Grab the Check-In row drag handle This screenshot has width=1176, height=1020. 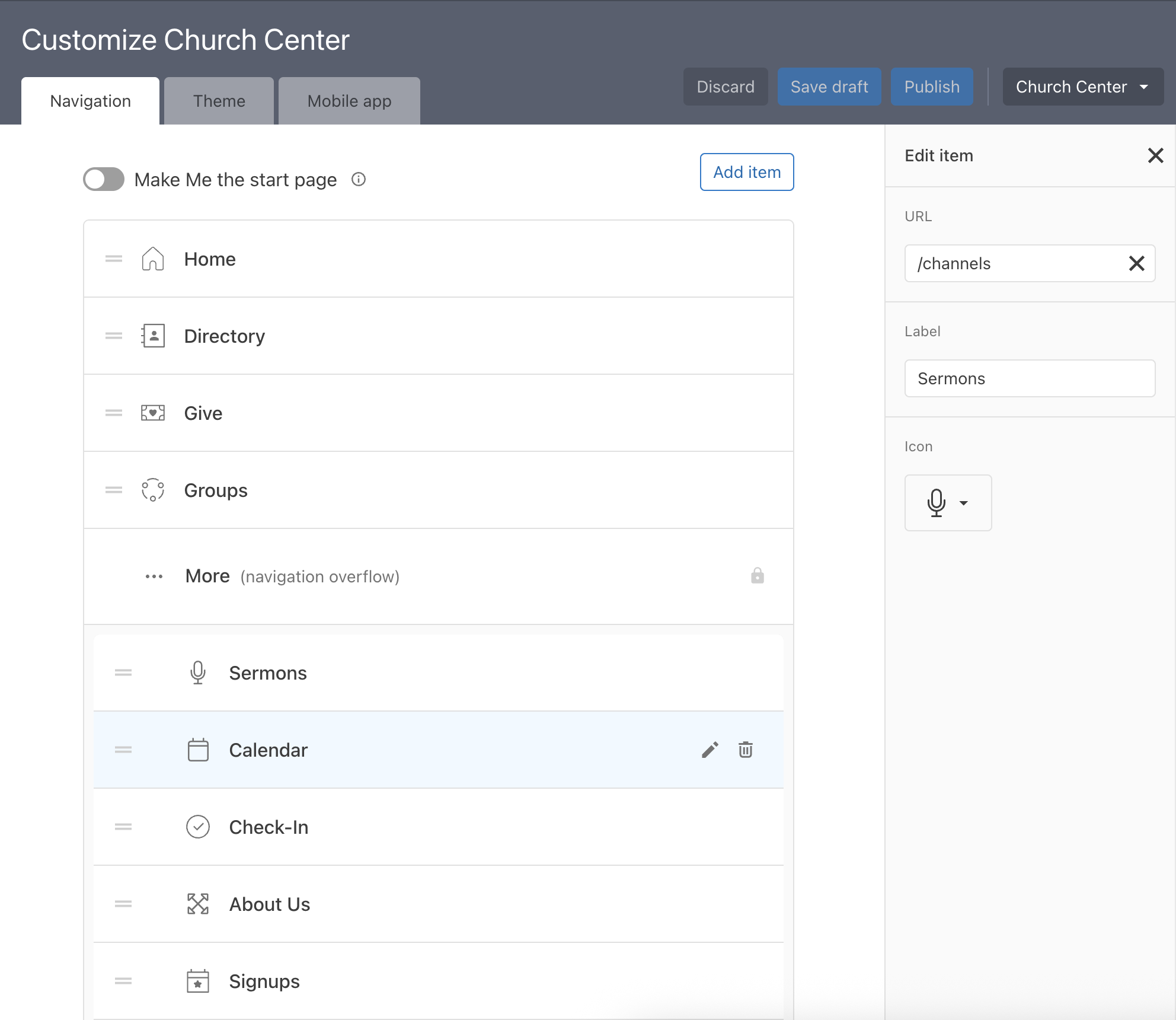(x=123, y=827)
